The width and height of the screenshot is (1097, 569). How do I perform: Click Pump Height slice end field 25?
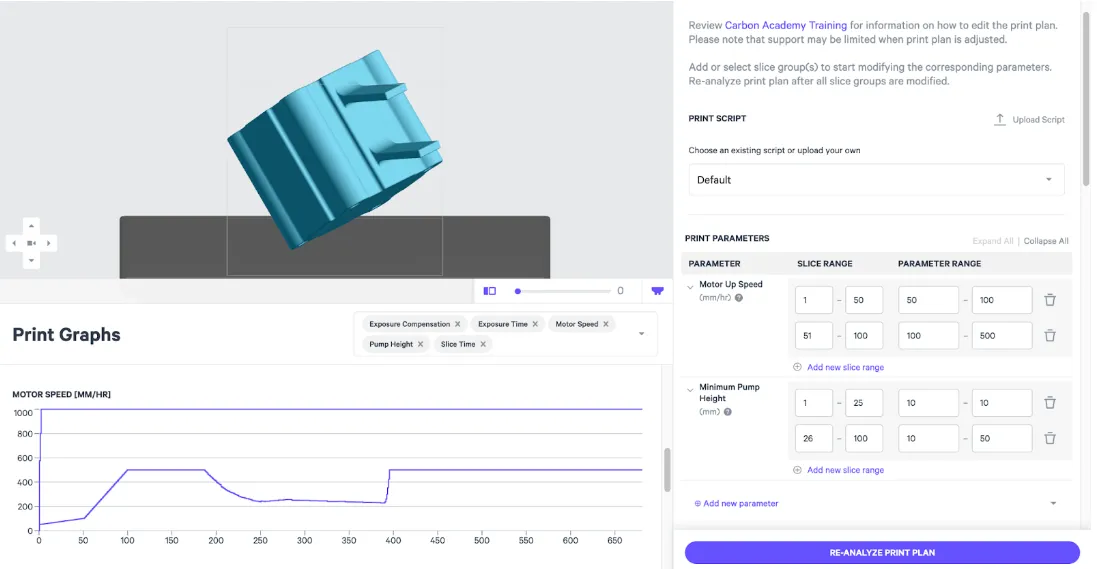(864, 402)
